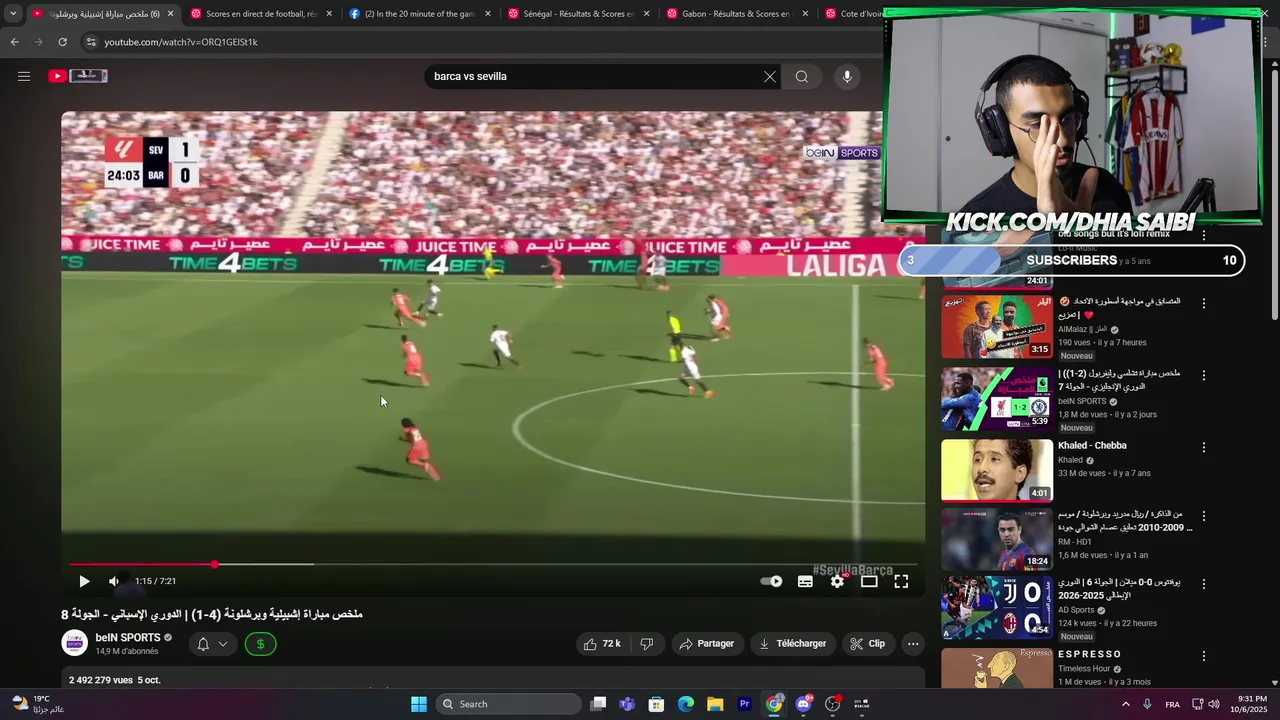1280x720 pixels.
Task: Open options menu for Khaled - Chebba
Action: (1204, 447)
